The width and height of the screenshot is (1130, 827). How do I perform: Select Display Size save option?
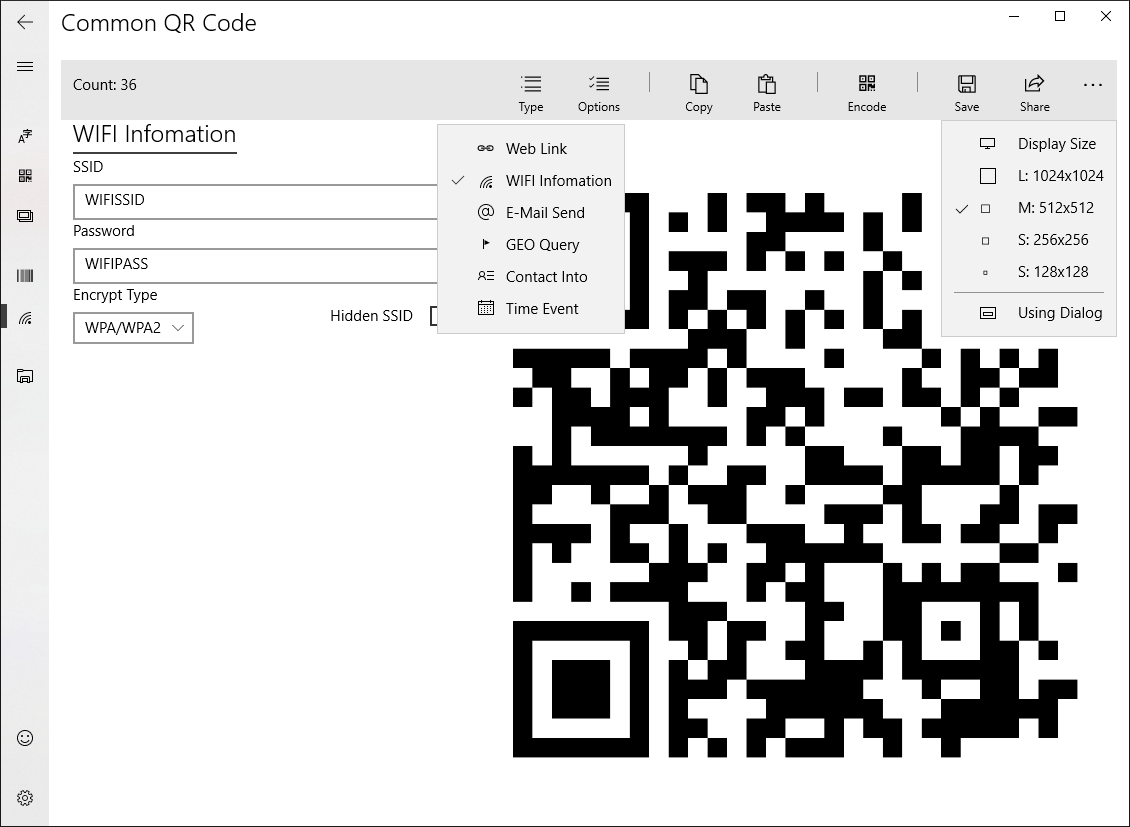[x=1028, y=143]
